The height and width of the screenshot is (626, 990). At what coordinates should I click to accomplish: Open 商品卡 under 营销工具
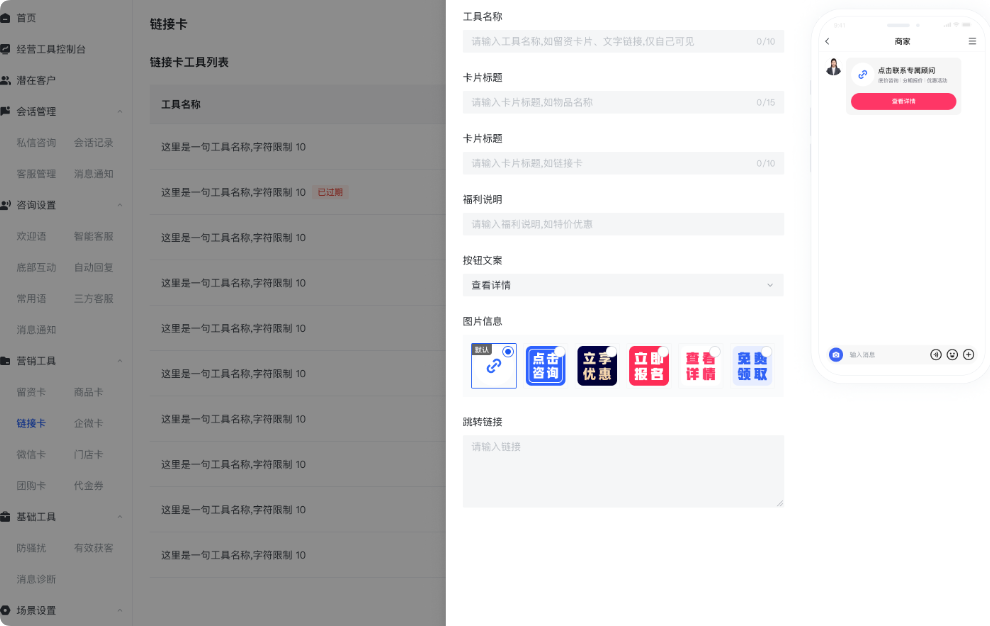[88, 392]
